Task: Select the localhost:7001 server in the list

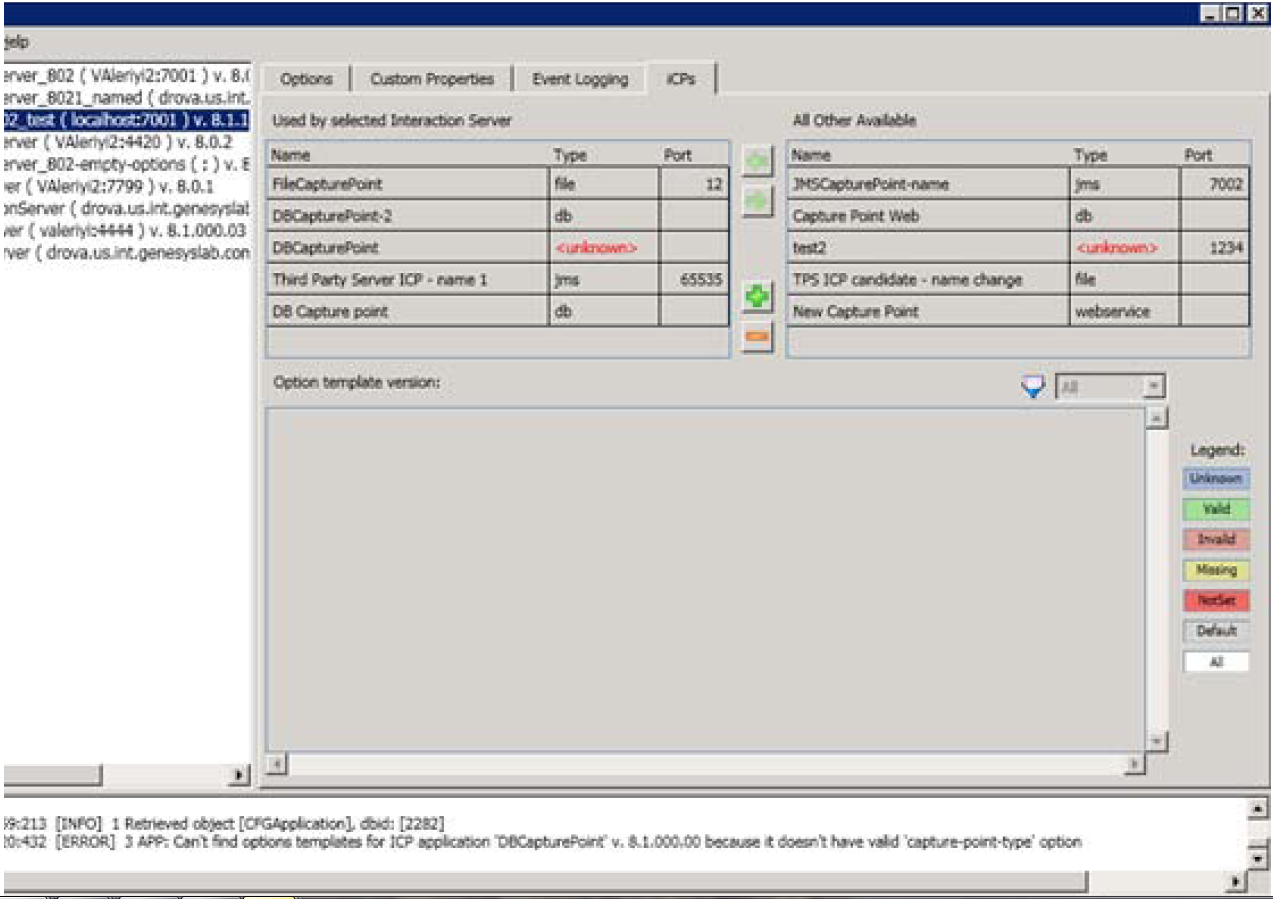Action: click(124, 121)
